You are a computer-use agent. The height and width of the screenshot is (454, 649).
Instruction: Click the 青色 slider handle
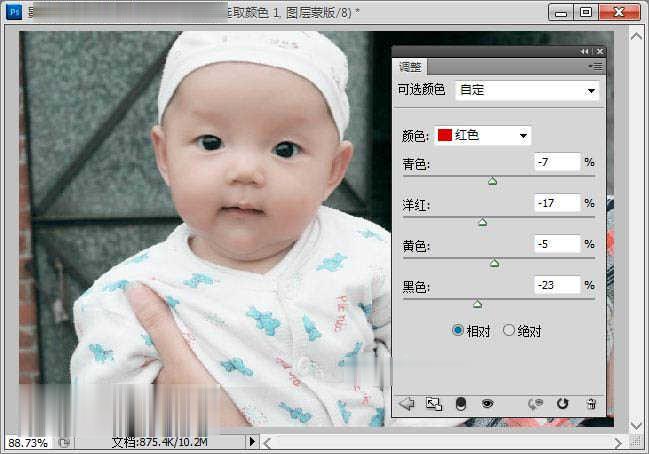492,181
